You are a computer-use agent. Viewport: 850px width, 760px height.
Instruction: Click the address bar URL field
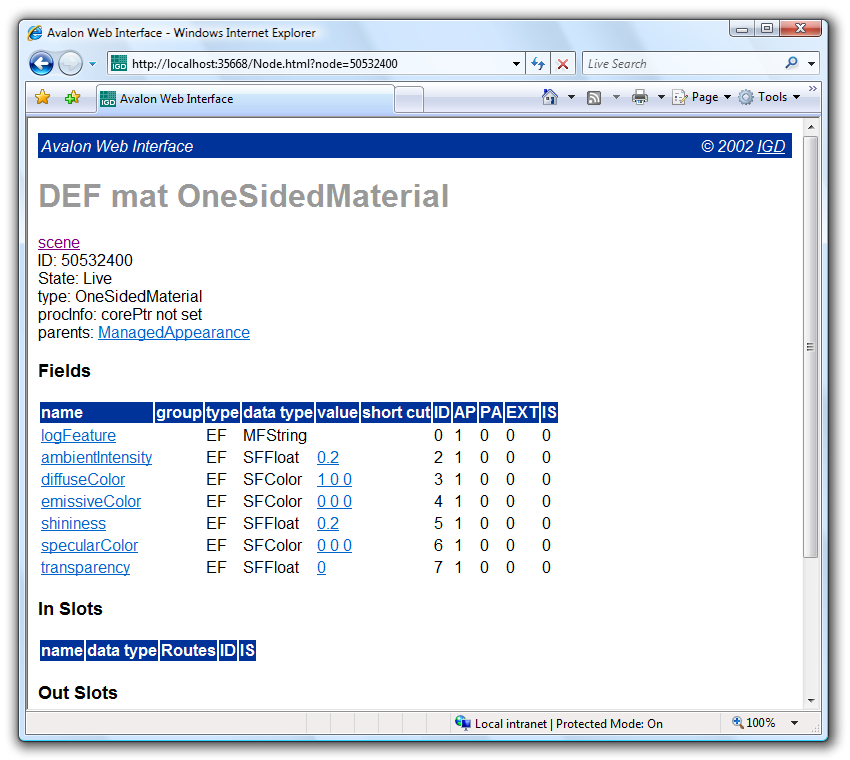(x=317, y=64)
